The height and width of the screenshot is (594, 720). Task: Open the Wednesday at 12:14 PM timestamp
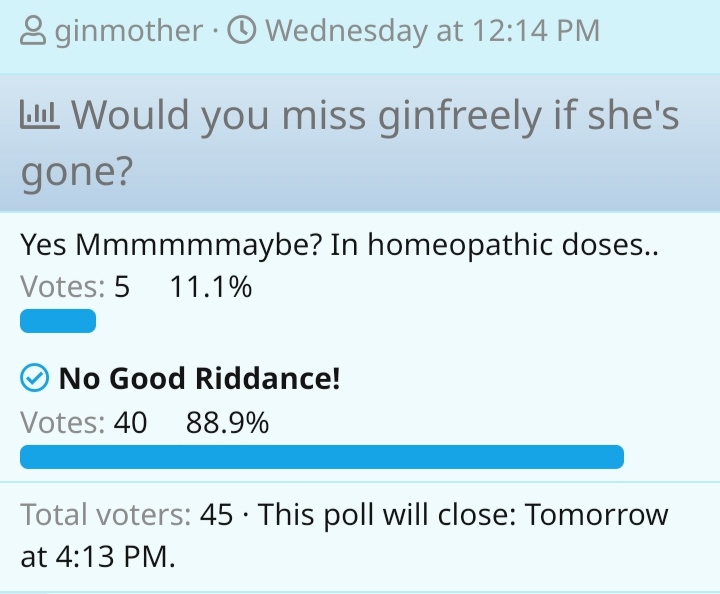433,31
